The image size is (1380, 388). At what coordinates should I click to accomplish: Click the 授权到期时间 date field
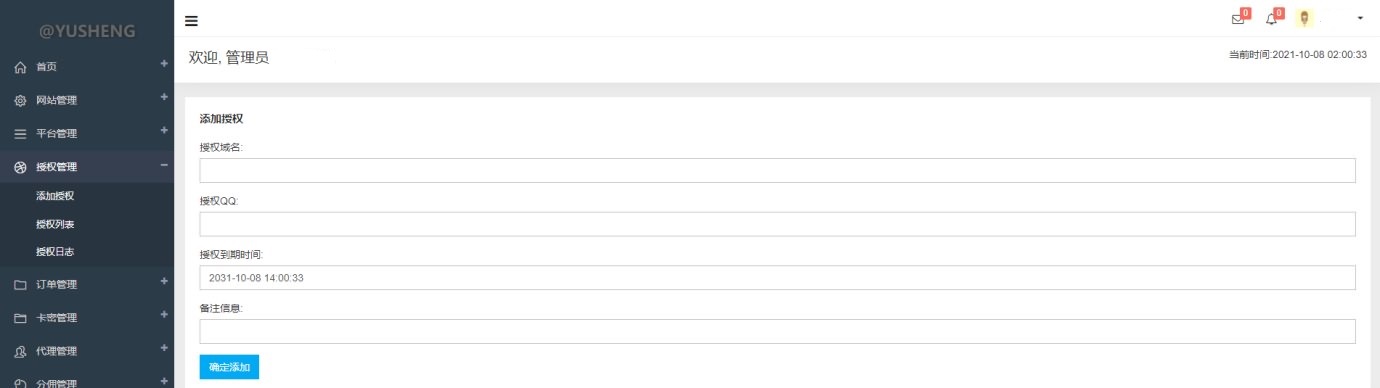click(778, 278)
